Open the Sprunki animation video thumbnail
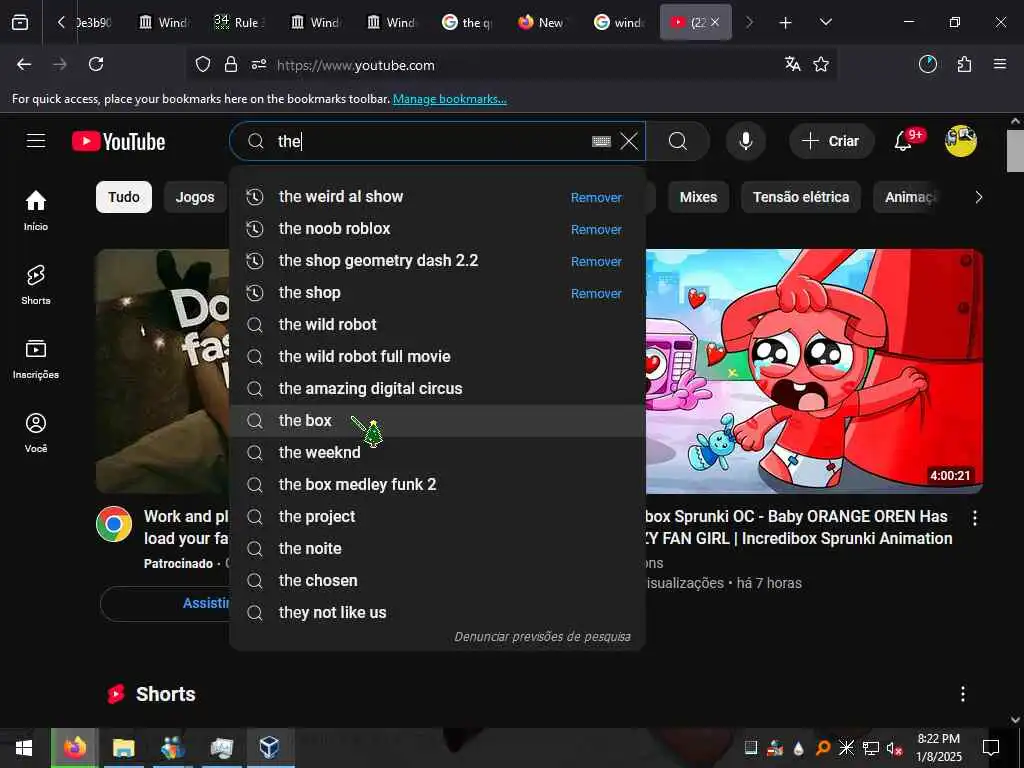The image size is (1024, 768). [814, 370]
